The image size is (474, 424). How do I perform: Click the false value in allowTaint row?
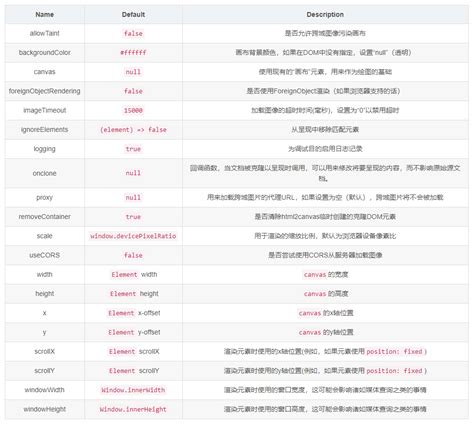[133, 33]
